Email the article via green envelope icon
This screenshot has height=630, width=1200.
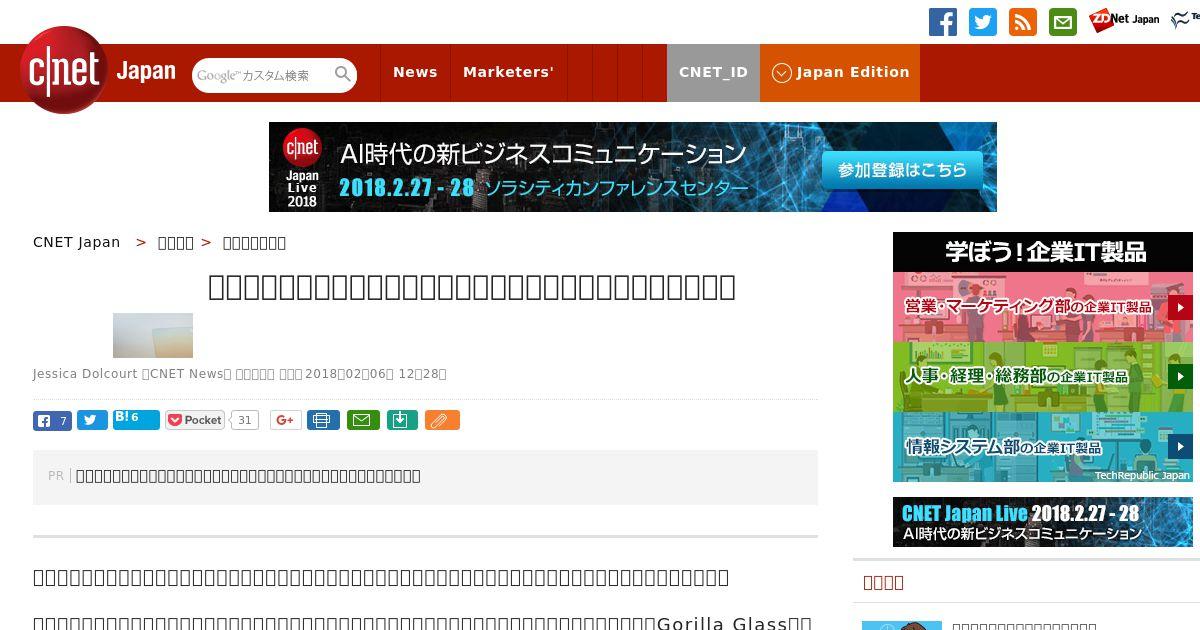[x=363, y=421]
